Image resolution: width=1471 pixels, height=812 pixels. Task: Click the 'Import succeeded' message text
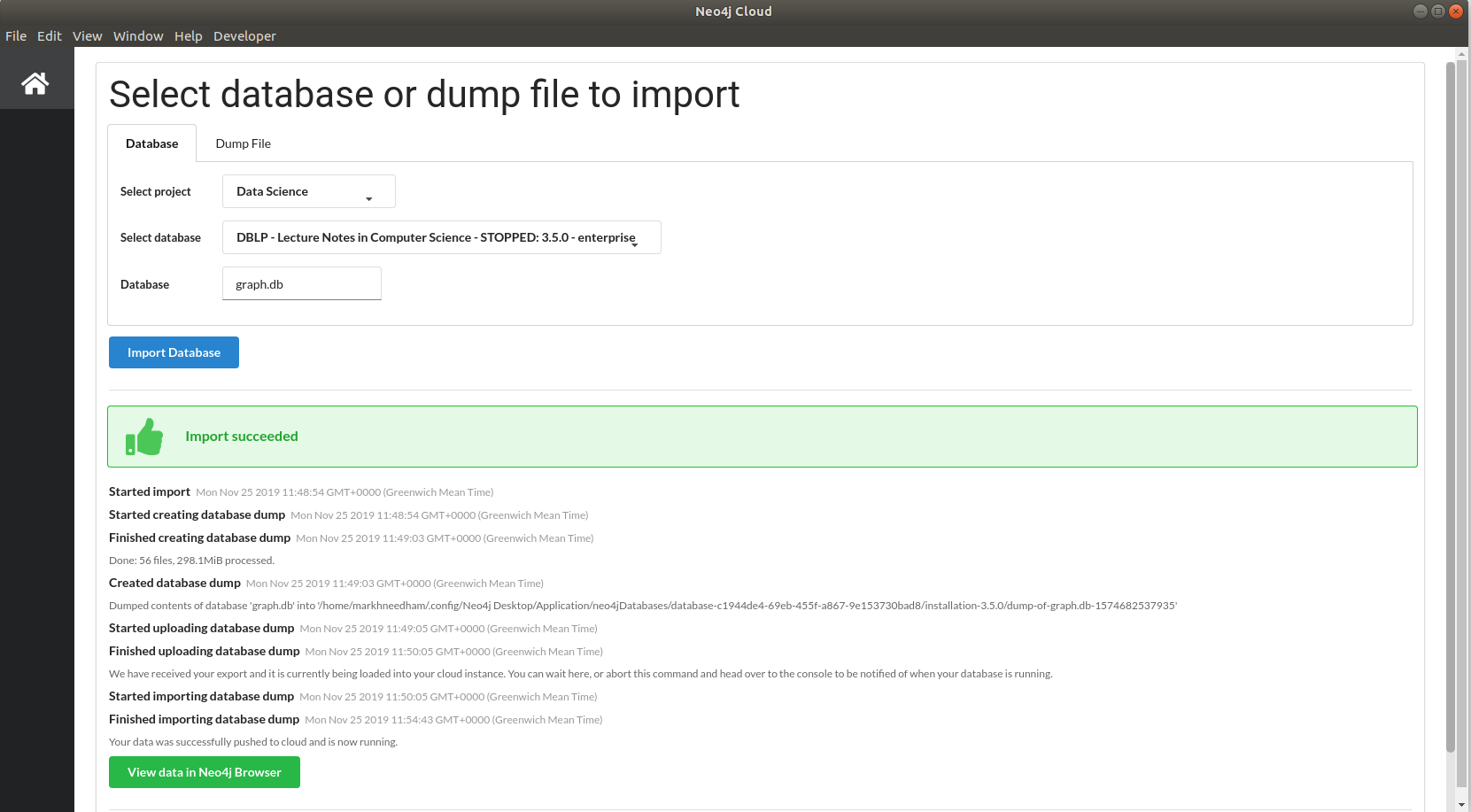coord(242,437)
